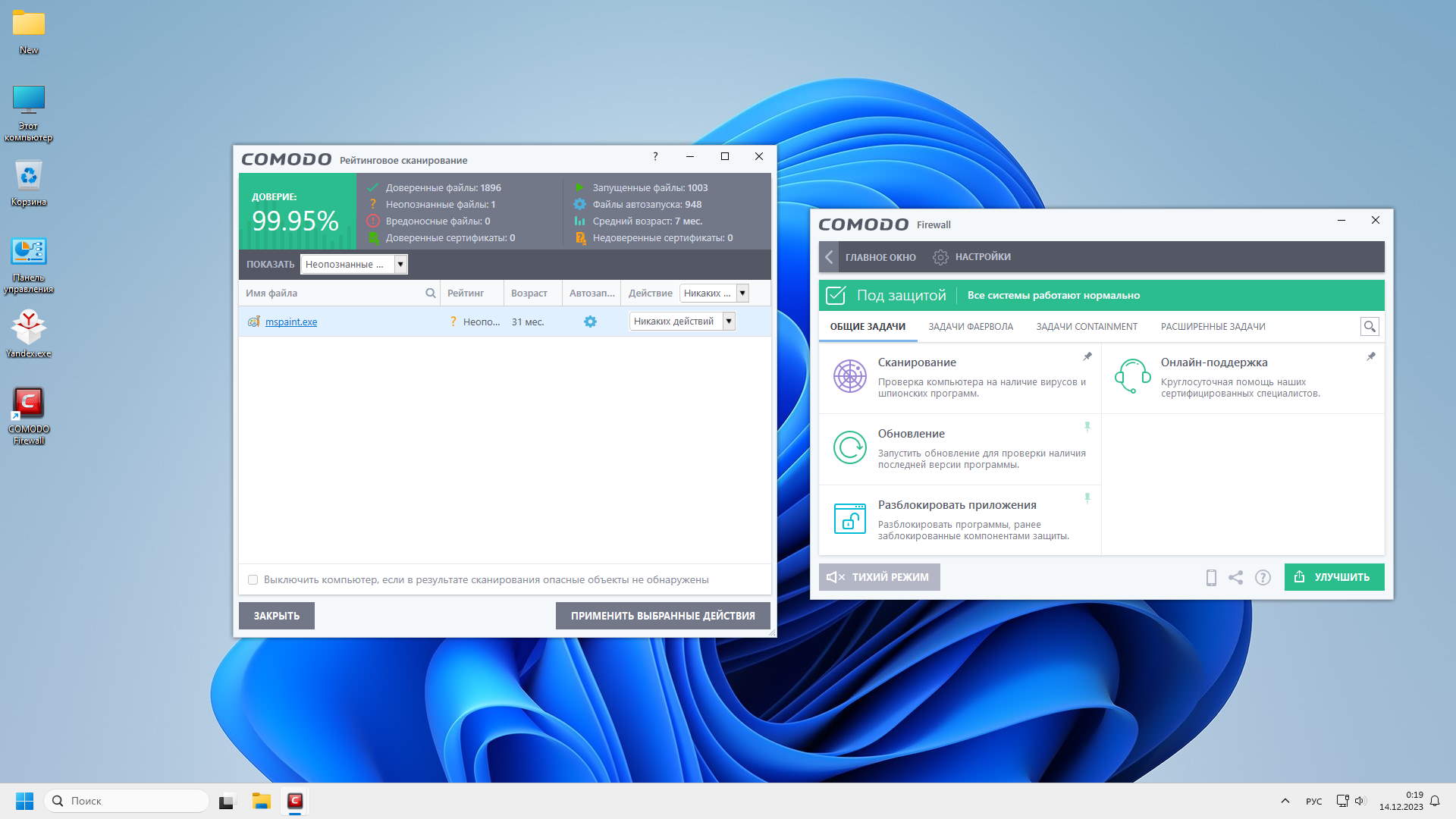Click the autostart gear icon for mspaint.exe

[590, 322]
